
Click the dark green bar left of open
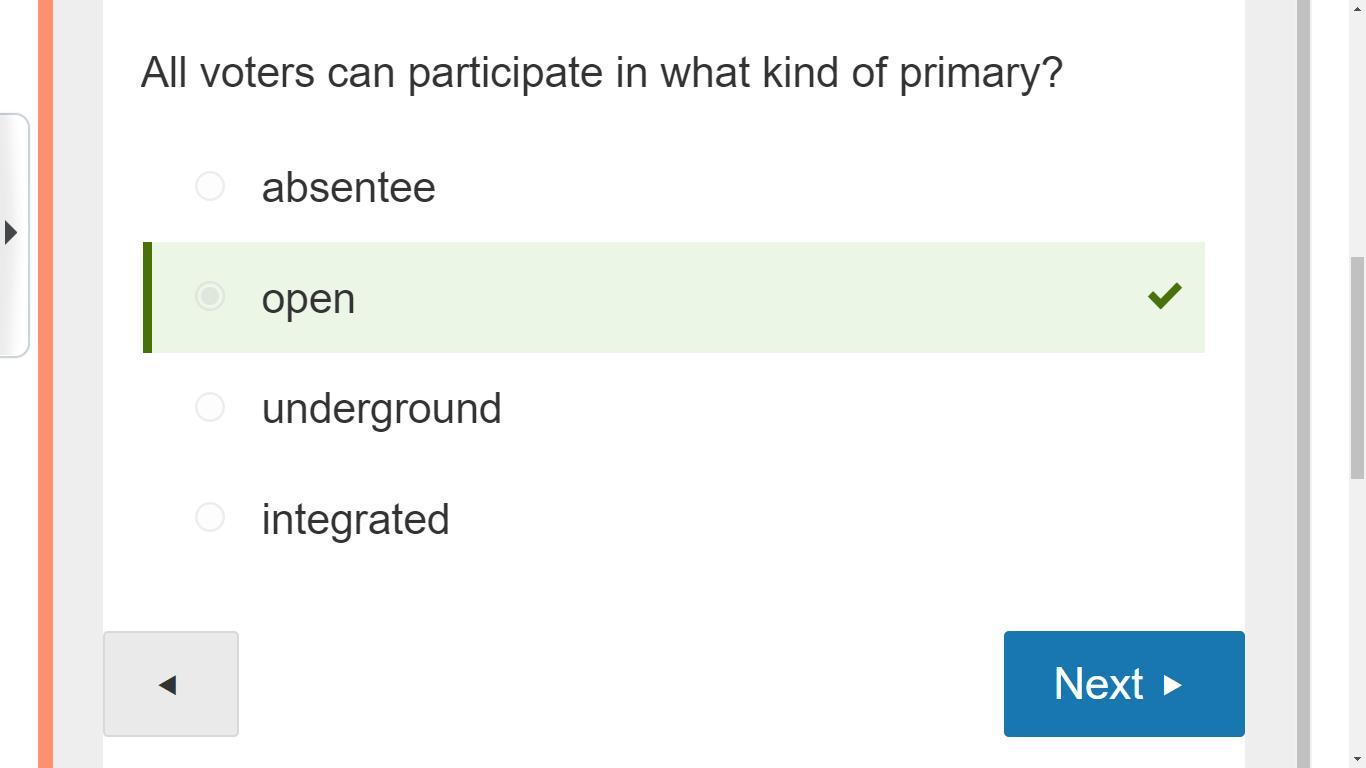click(147, 297)
